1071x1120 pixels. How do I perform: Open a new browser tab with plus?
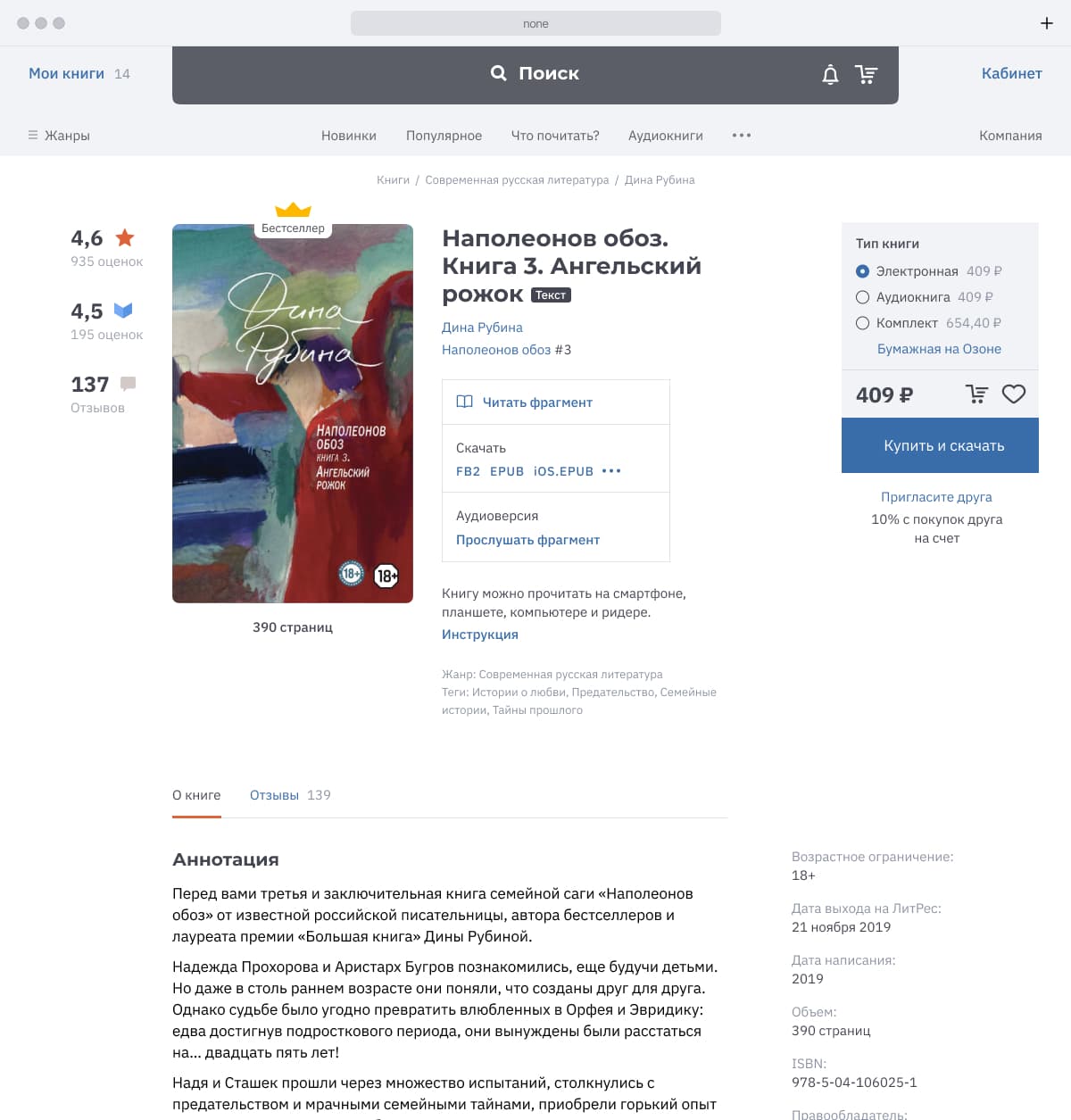tap(1047, 23)
